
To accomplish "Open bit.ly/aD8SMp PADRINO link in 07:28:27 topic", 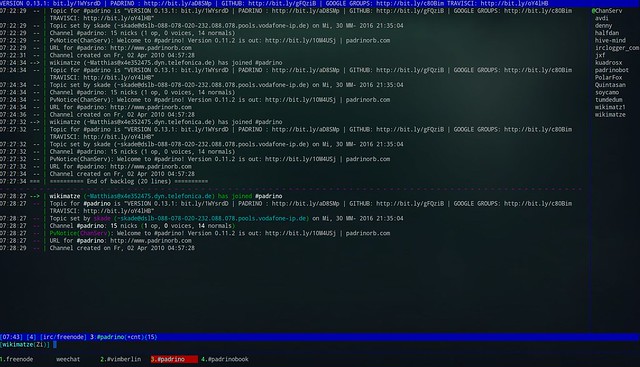I will pyautogui.click(x=305, y=204).
